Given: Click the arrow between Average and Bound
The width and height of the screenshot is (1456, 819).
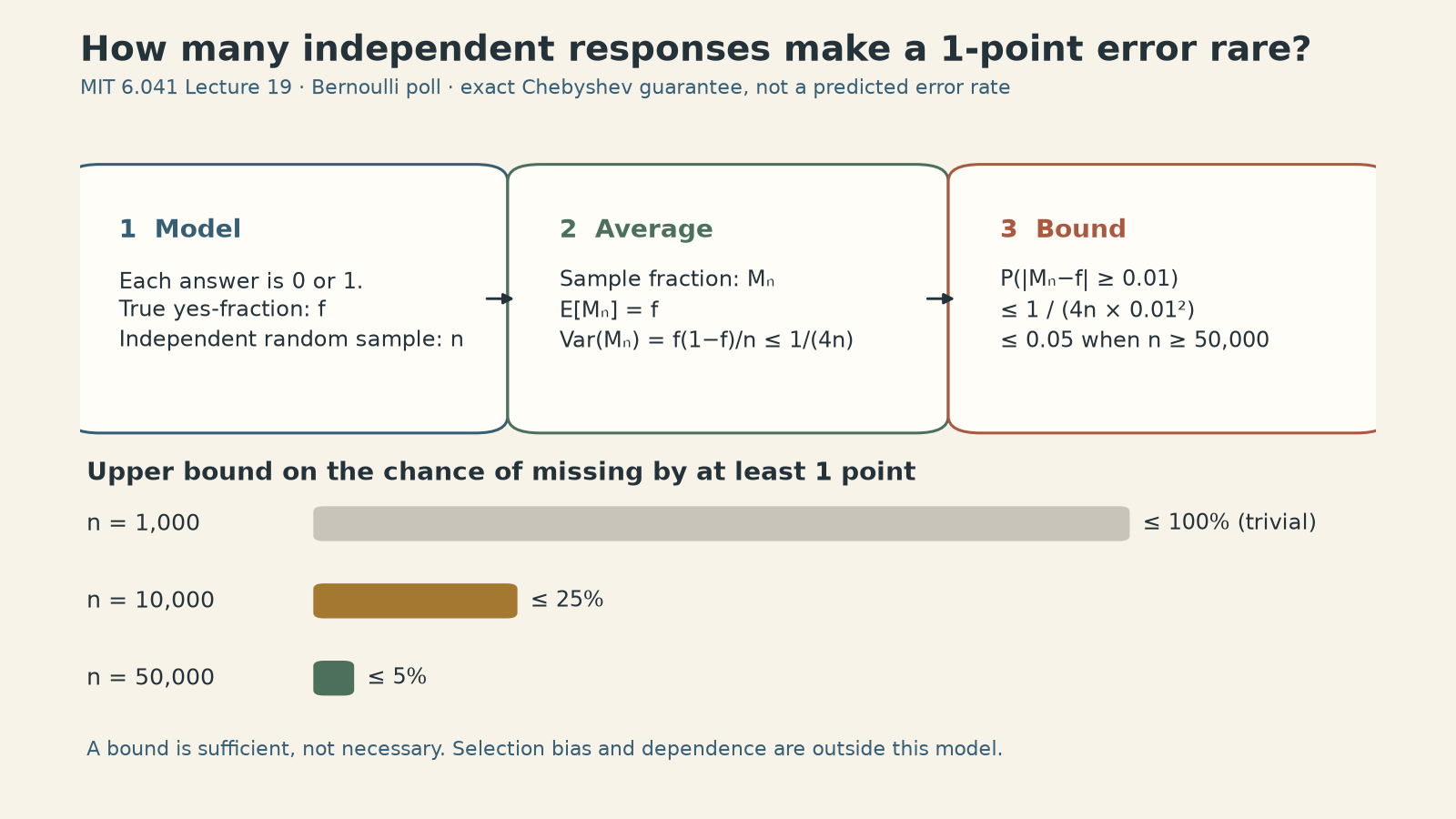Looking at the screenshot, I should 940,298.
